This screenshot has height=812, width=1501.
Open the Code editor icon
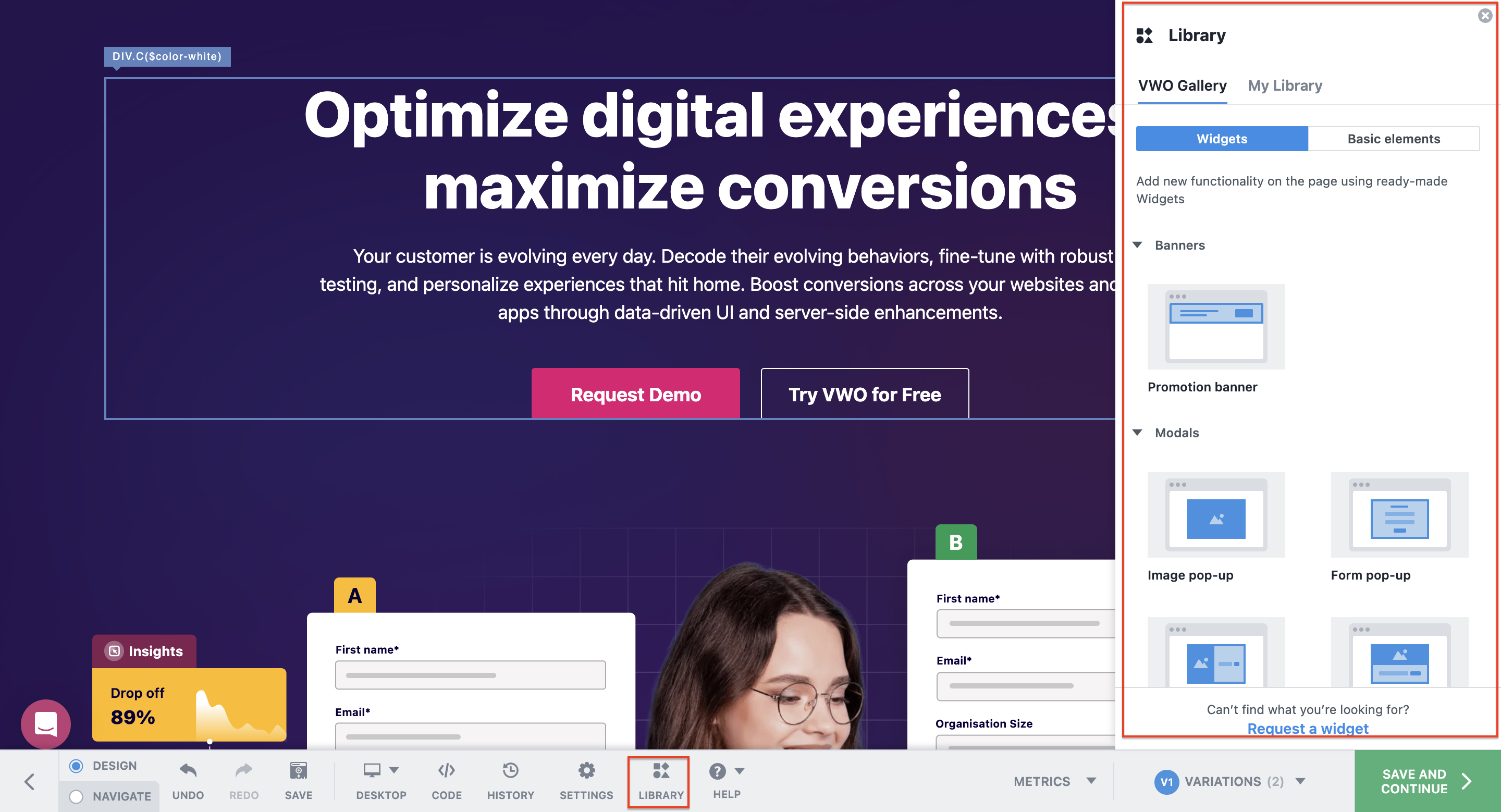(446, 770)
